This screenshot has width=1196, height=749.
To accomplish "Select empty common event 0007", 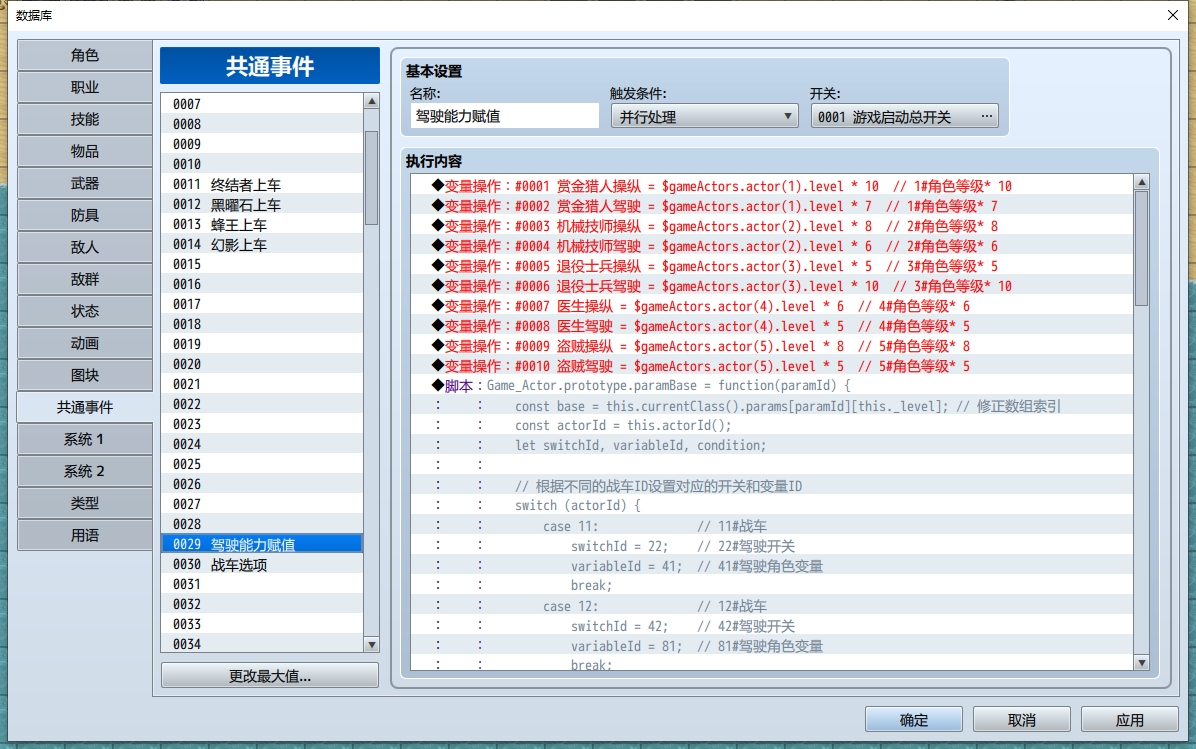I will (262, 104).
